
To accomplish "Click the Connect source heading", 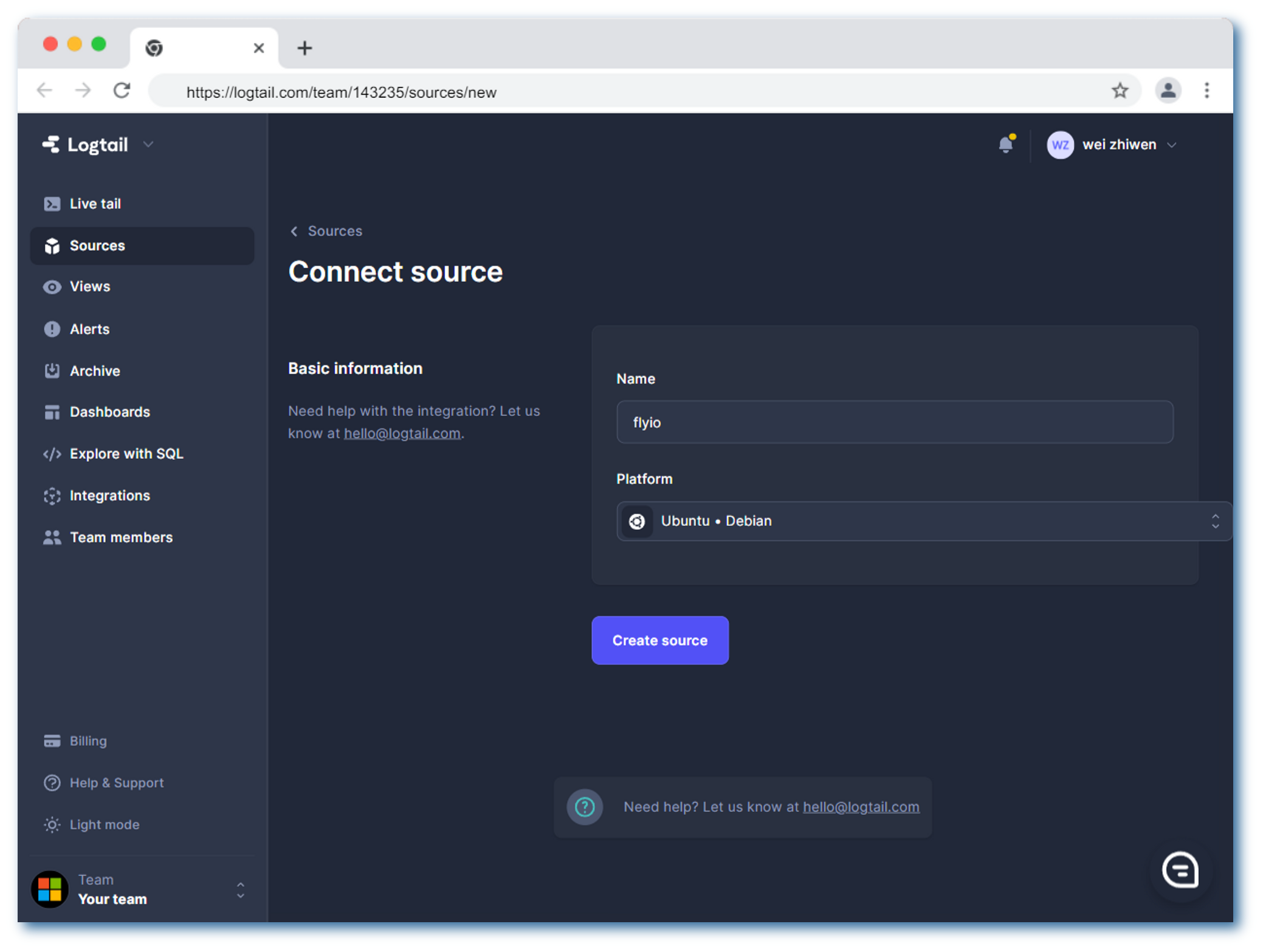I will pos(396,272).
